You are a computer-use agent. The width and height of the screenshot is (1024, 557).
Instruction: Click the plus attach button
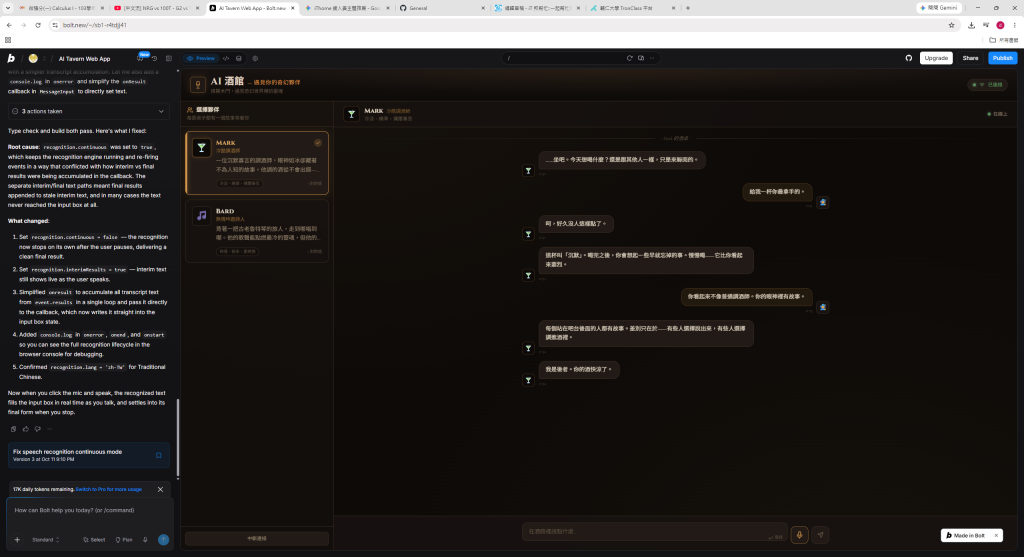point(17,540)
